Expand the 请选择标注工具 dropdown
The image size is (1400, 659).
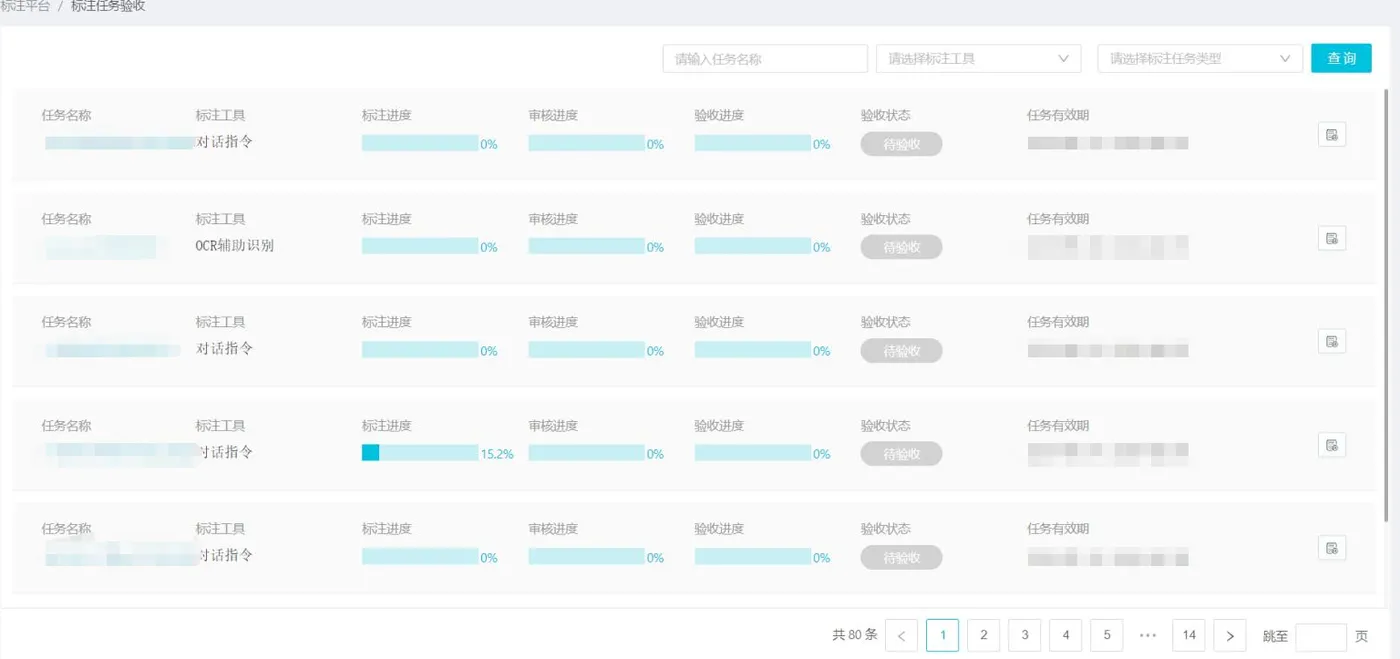point(978,59)
